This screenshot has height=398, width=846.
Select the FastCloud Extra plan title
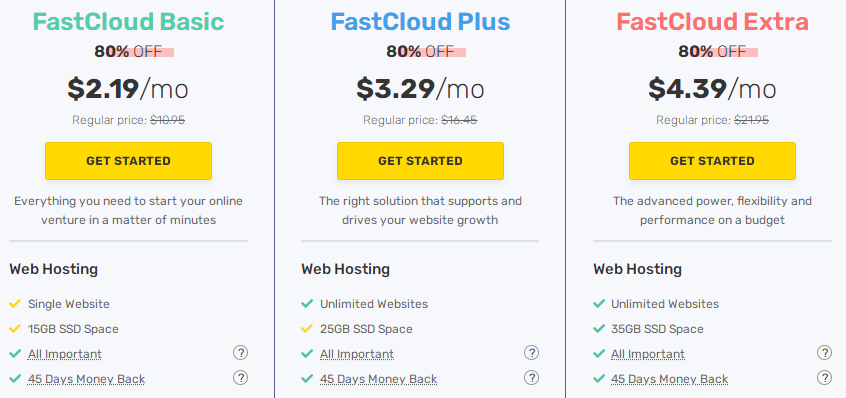coord(712,22)
